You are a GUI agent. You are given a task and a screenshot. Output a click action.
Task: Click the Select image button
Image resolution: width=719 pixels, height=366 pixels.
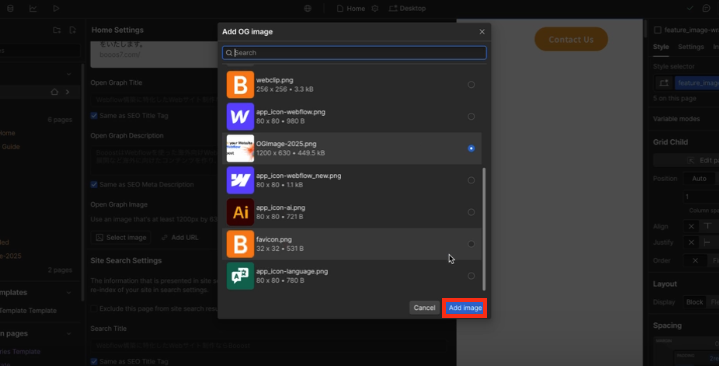121,238
